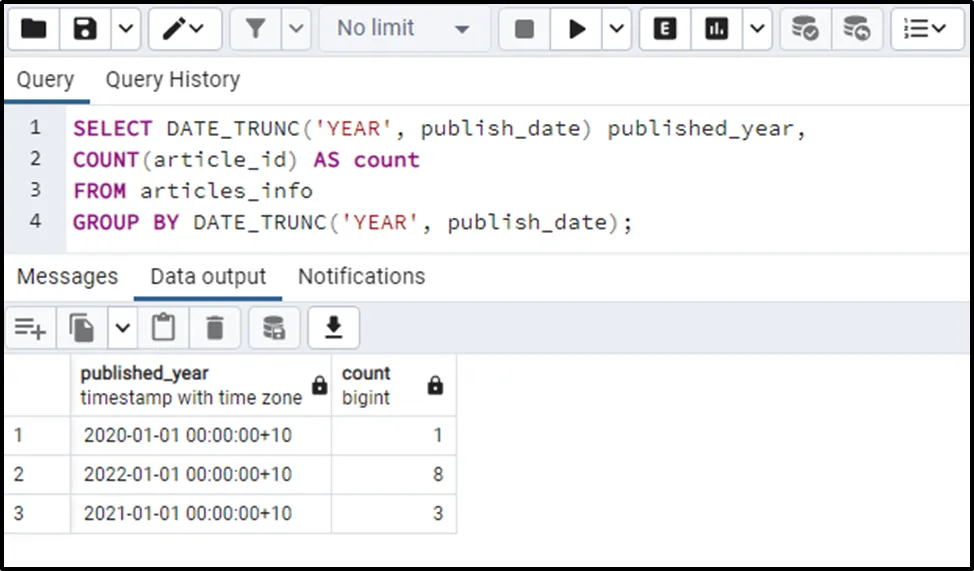974x571 pixels.
Task: Open the Messages tab
Action: (67, 277)
